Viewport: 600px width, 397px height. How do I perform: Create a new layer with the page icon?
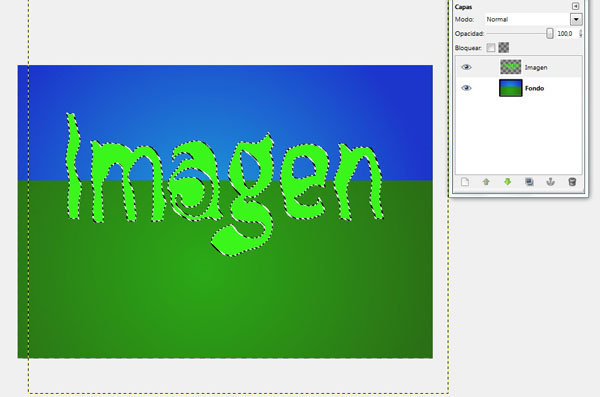coord(465,182)
